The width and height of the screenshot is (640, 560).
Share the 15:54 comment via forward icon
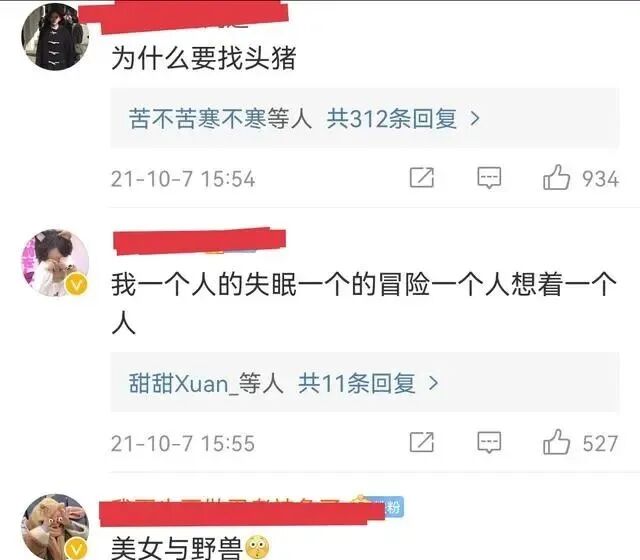[x=422, y=178]
